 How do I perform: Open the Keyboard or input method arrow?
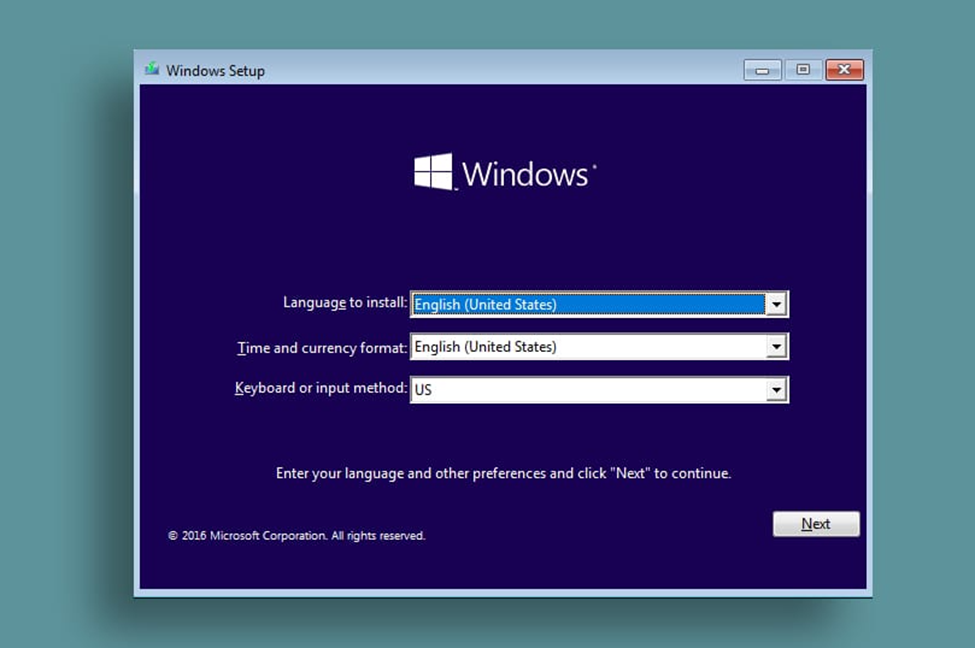(x=776, y=390)
